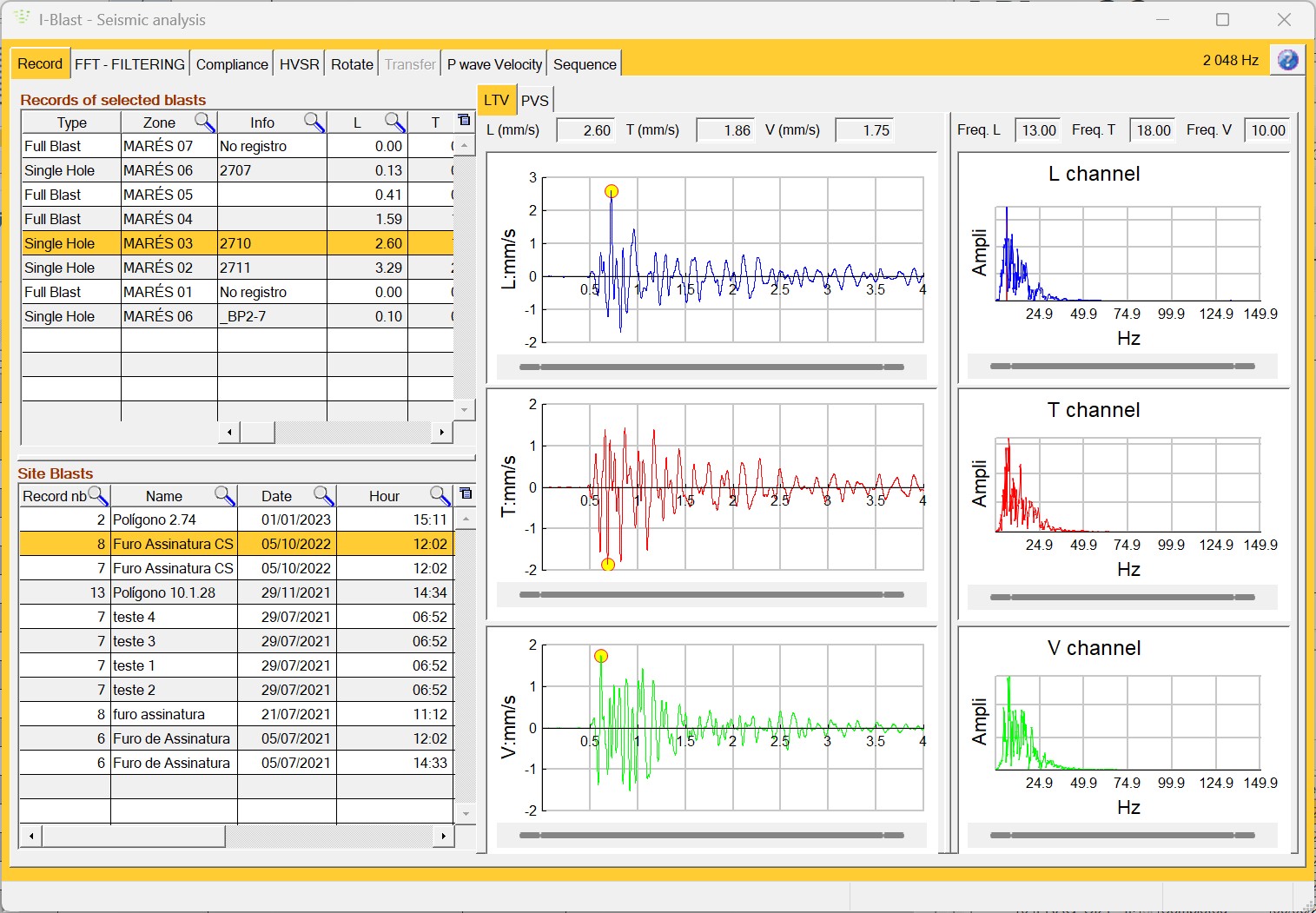This screenshot has height=913, width=1316.
Task: Click the search magnifier in the Info column
Action: coord(313,122)
